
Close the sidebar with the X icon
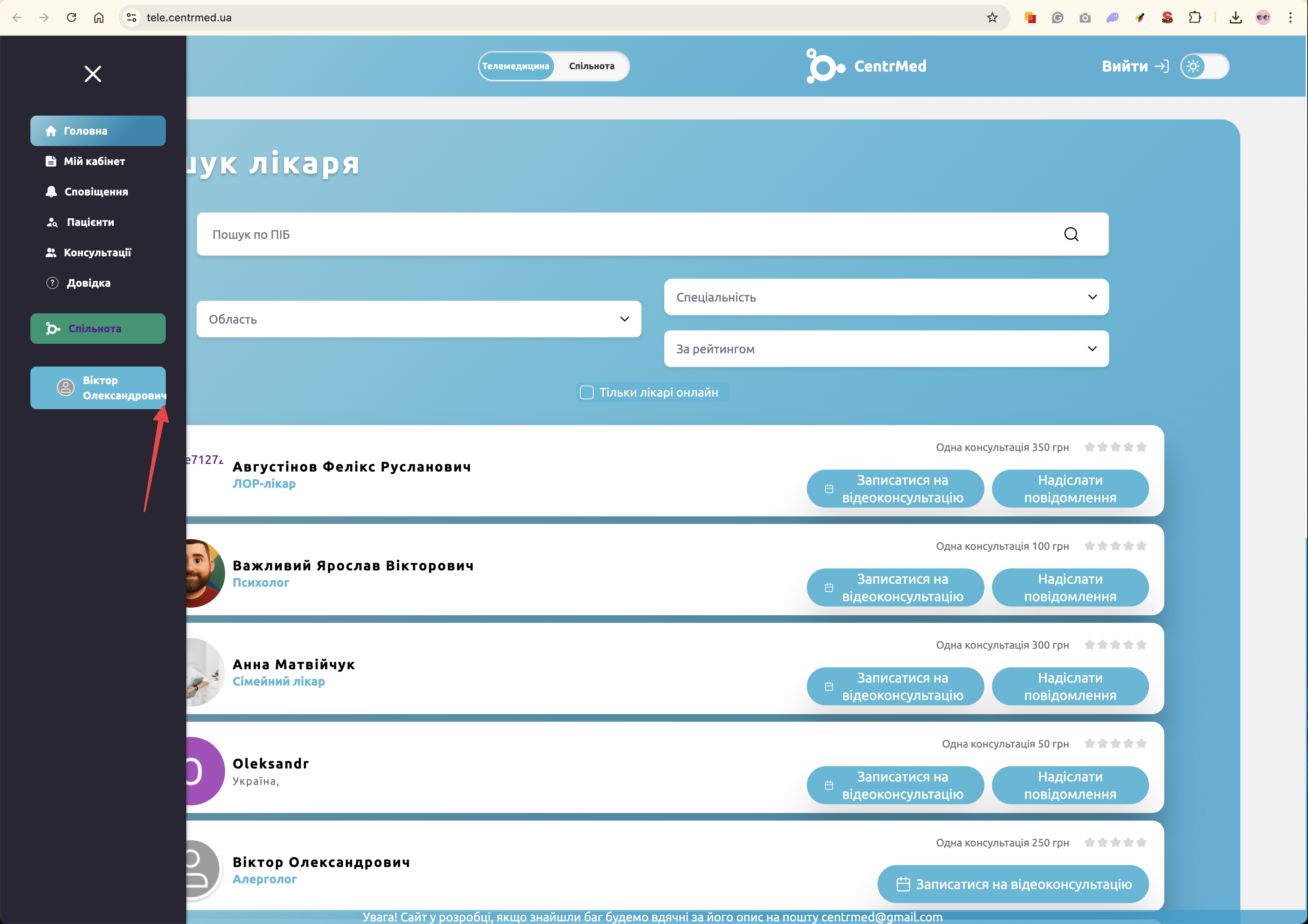[x=93, y=73]
